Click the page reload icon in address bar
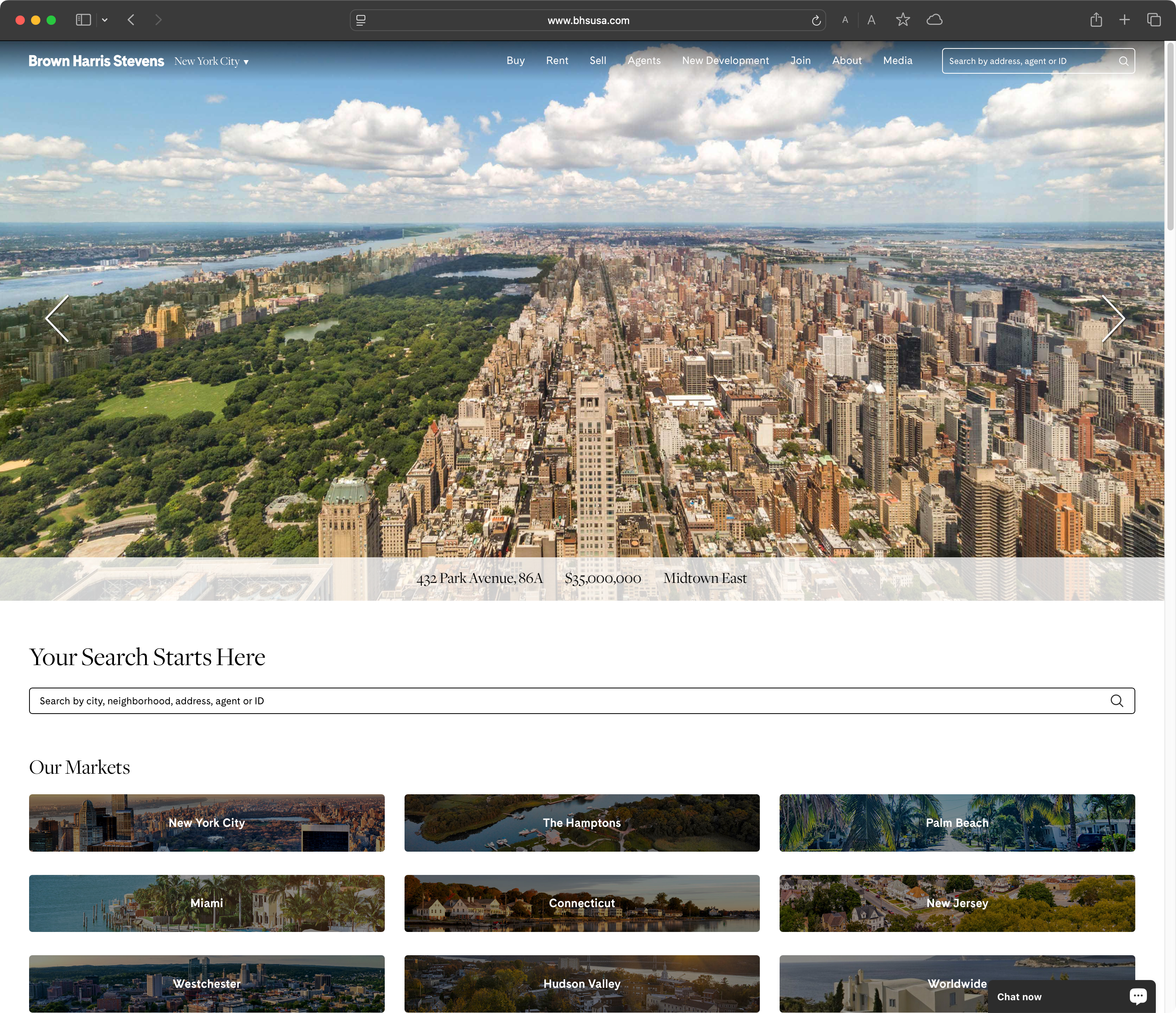Screen dimensions: 1176x1013 point(816,21)
